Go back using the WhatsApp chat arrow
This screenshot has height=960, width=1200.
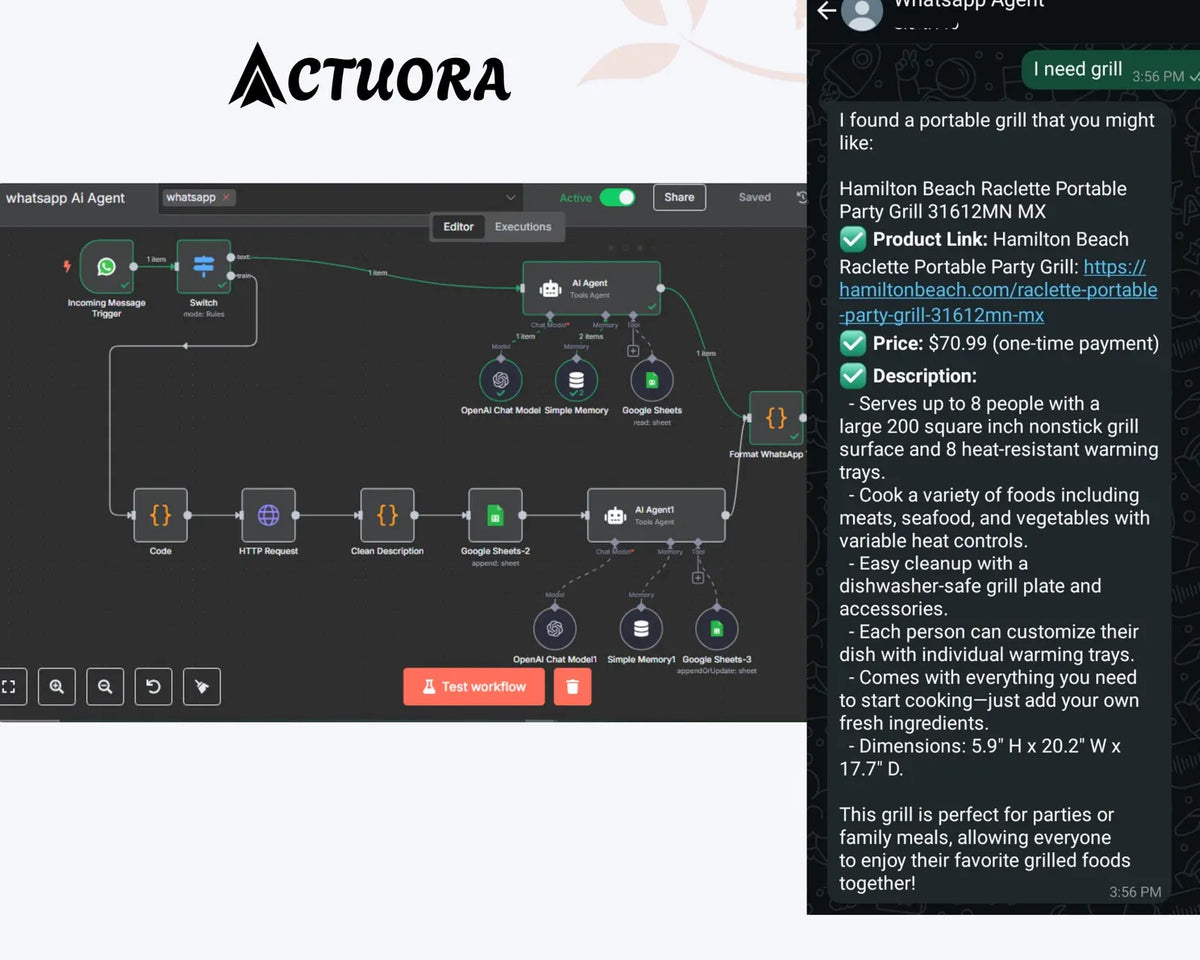coord(826,10)
